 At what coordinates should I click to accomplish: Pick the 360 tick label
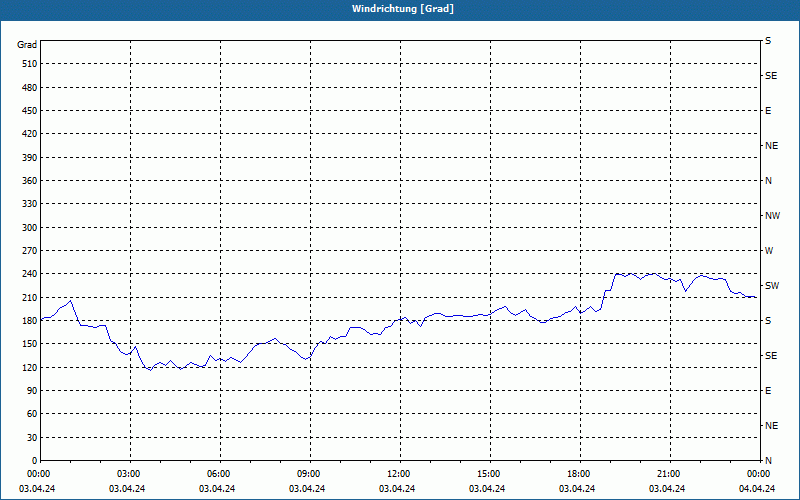(x=30, y=181)
